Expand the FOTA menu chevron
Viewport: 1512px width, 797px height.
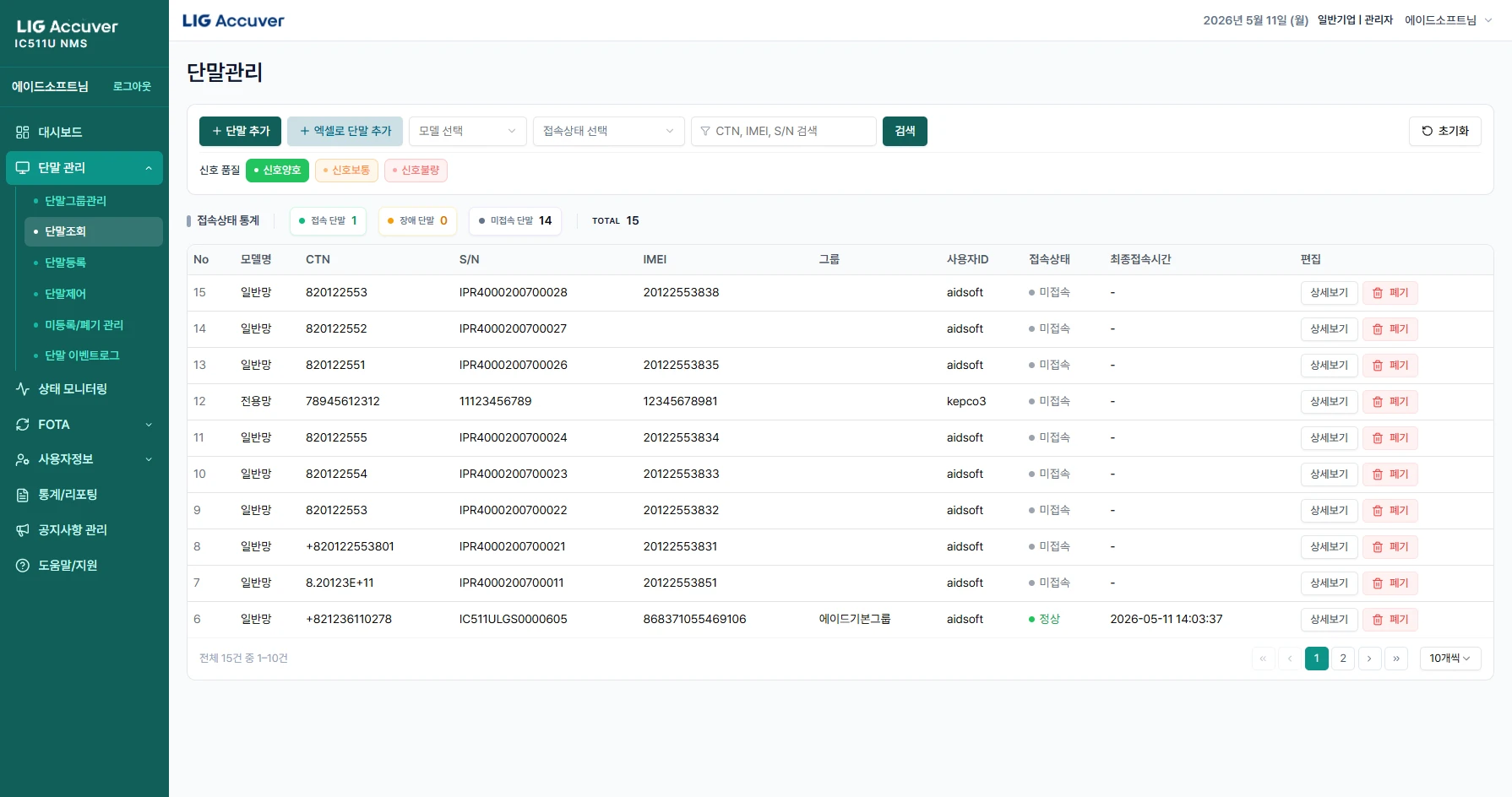click(x=149, y=425)
